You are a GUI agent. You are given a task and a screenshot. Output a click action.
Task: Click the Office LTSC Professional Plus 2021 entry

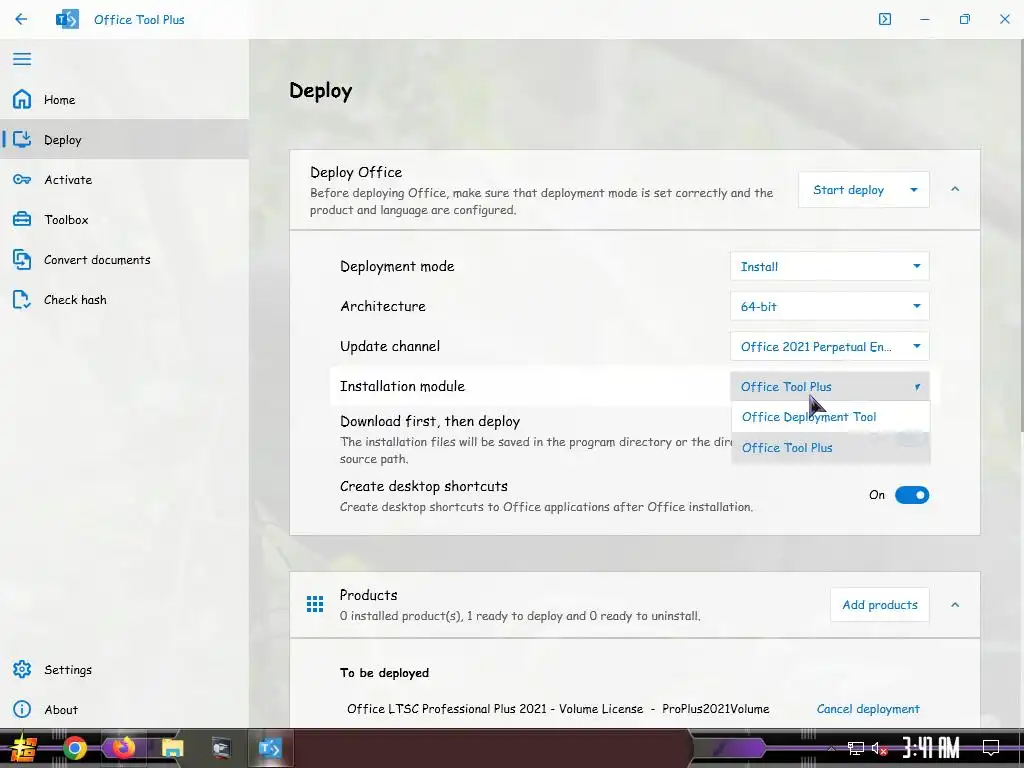click(558, 709)
